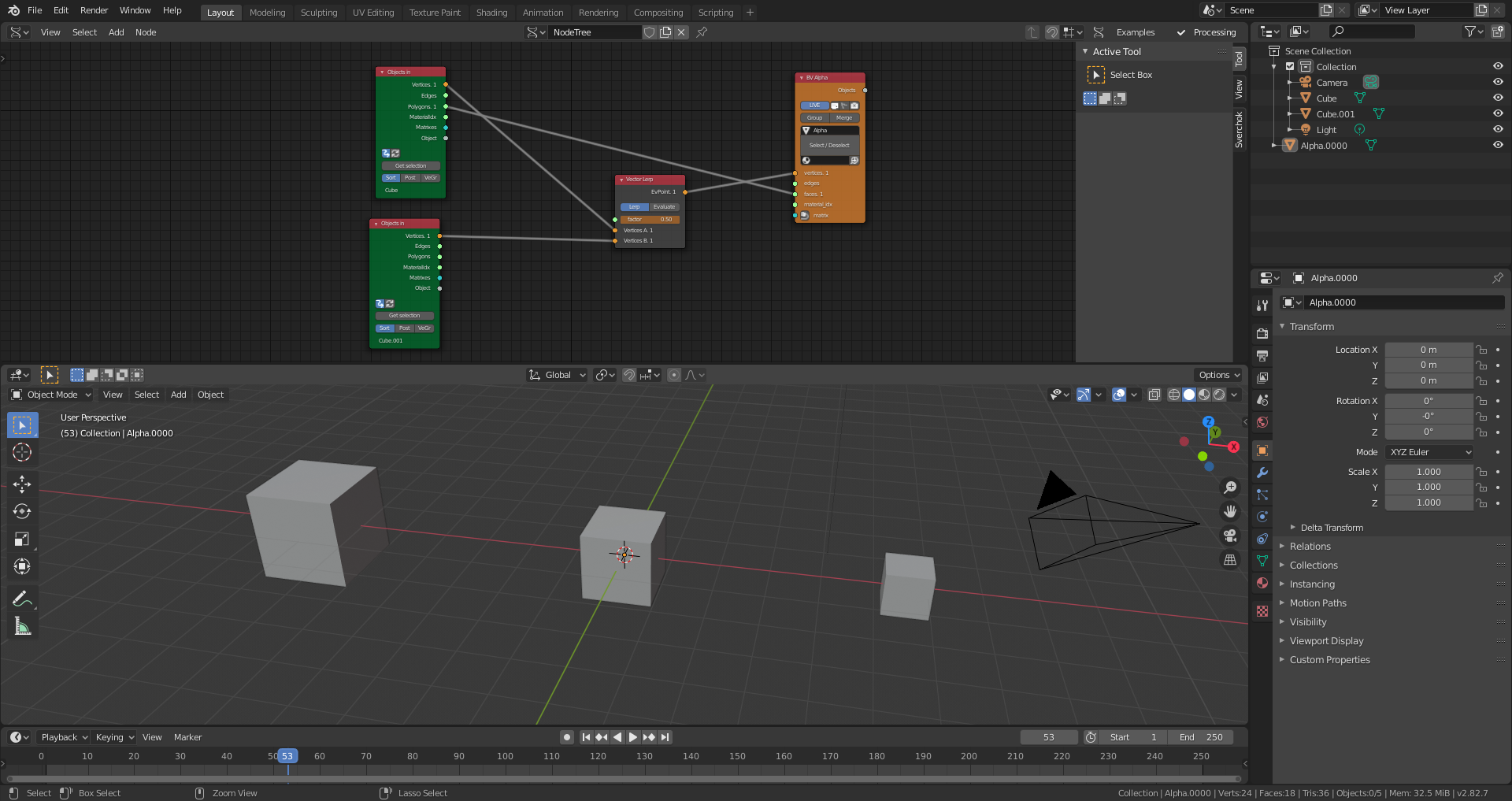Open the Render menu

coord(94,10)
